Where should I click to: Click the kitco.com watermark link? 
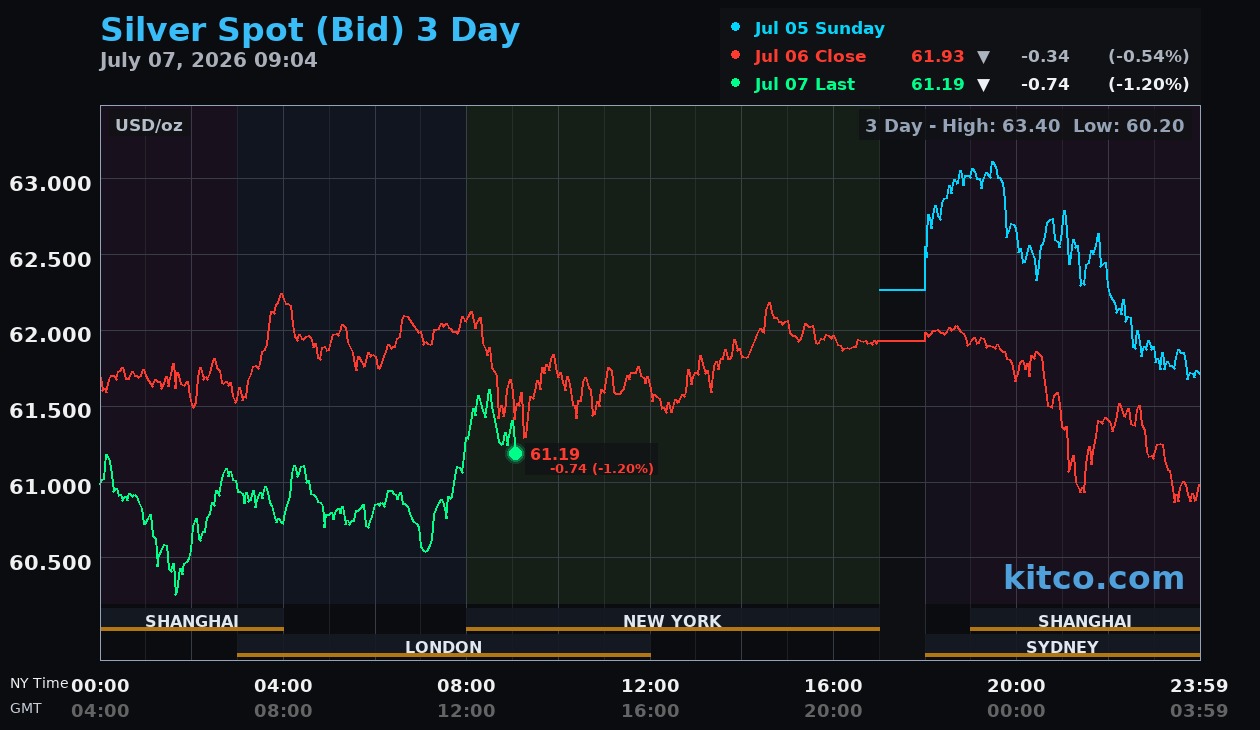(x=1094, y=577)
